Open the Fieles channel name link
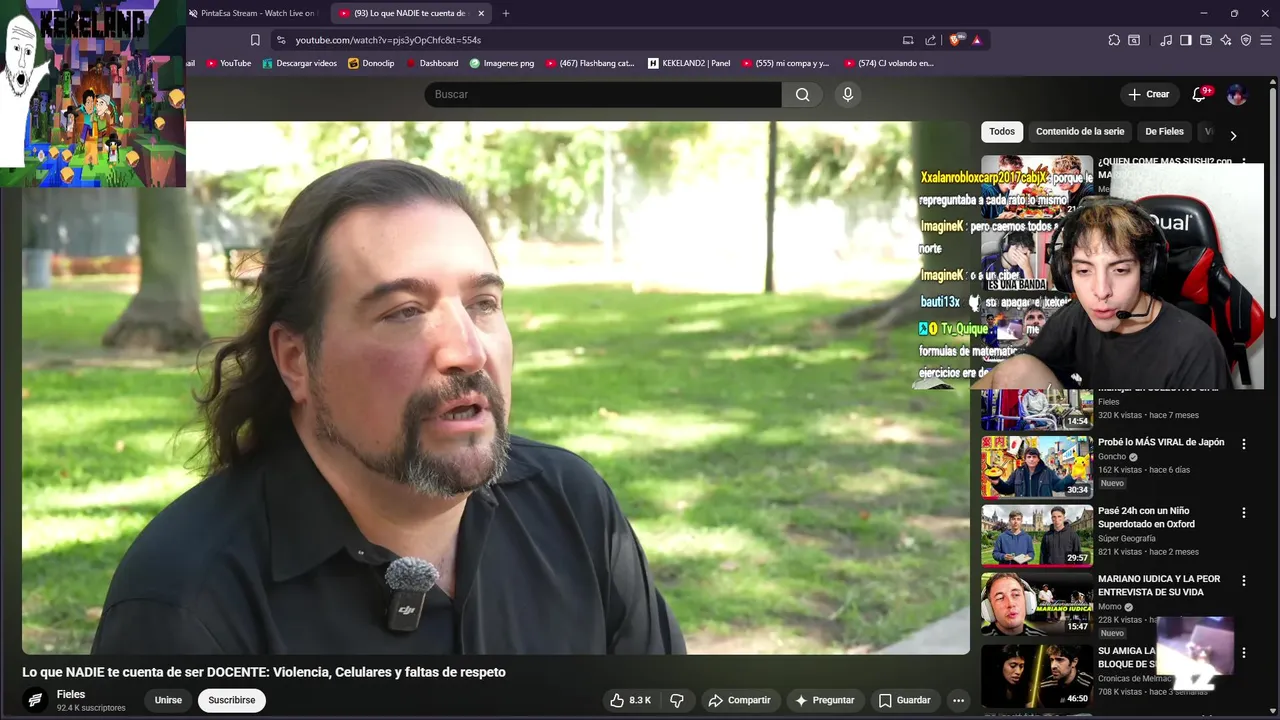 [x=71, y=694]
